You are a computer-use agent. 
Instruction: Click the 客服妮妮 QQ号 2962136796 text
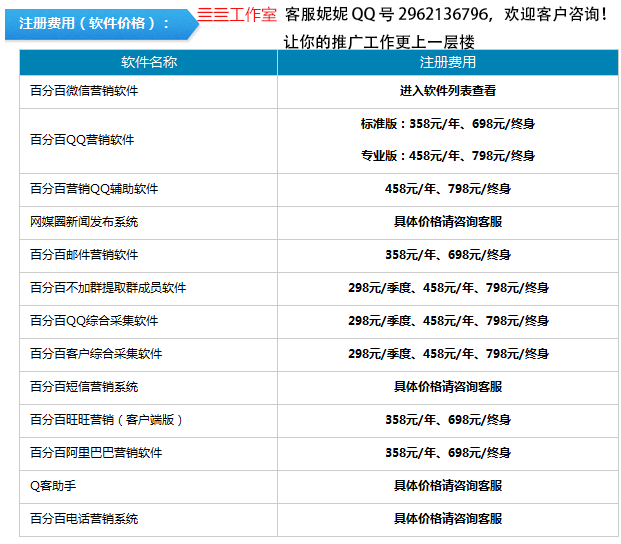click(x=387, y=15)
